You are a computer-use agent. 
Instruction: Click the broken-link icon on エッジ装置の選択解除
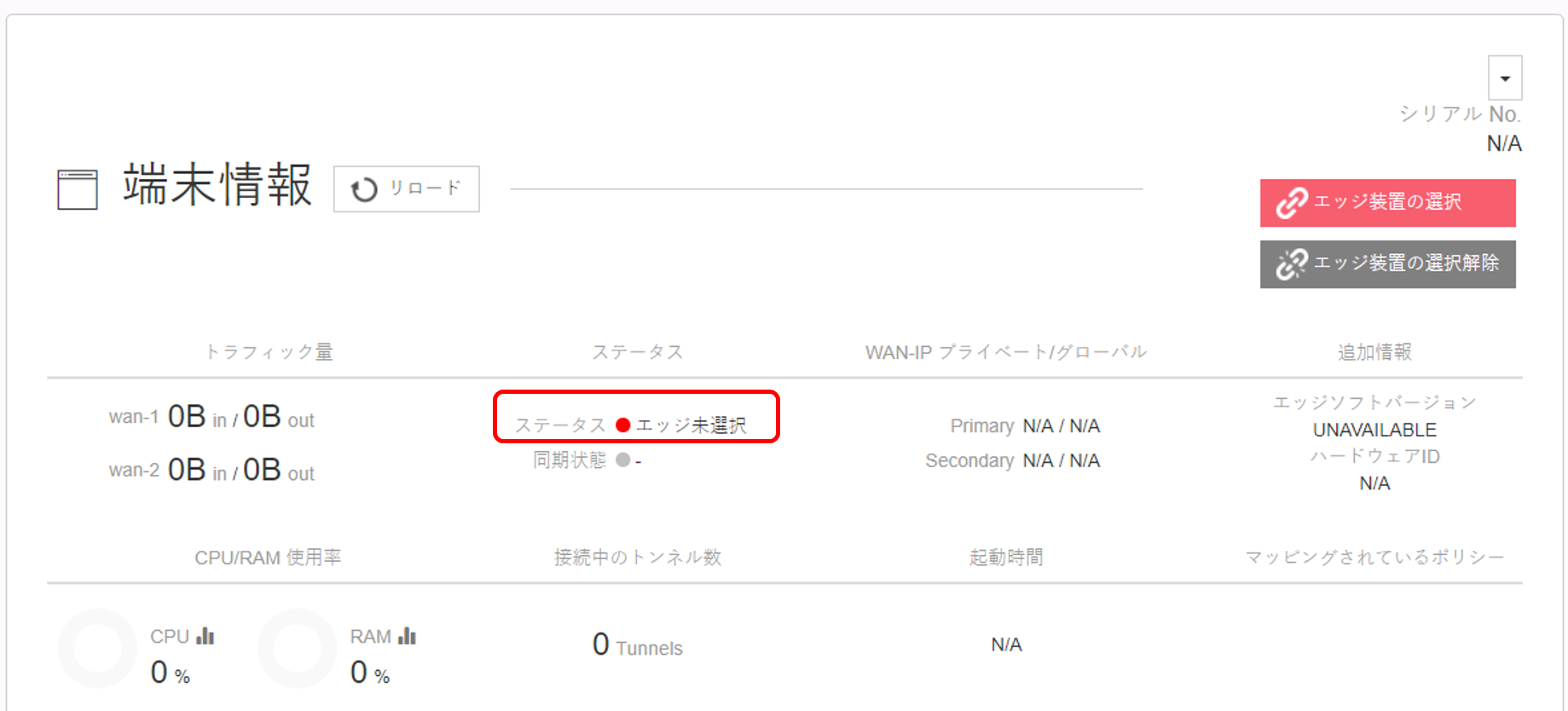click(1291, 264)
